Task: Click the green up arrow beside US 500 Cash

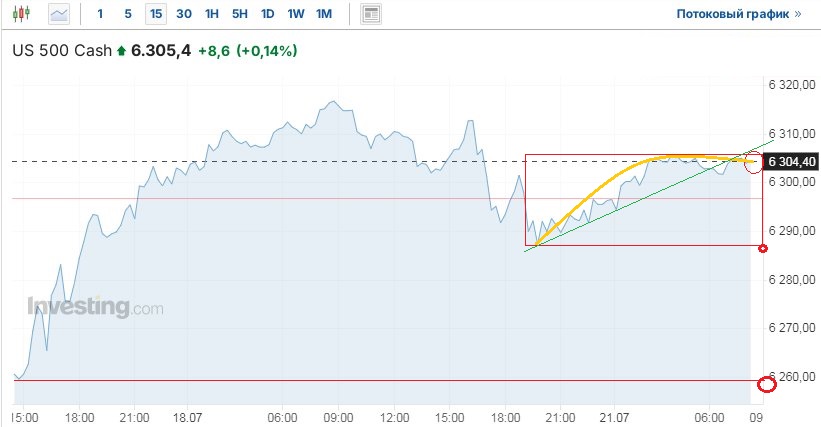Action: coord(121,50)
